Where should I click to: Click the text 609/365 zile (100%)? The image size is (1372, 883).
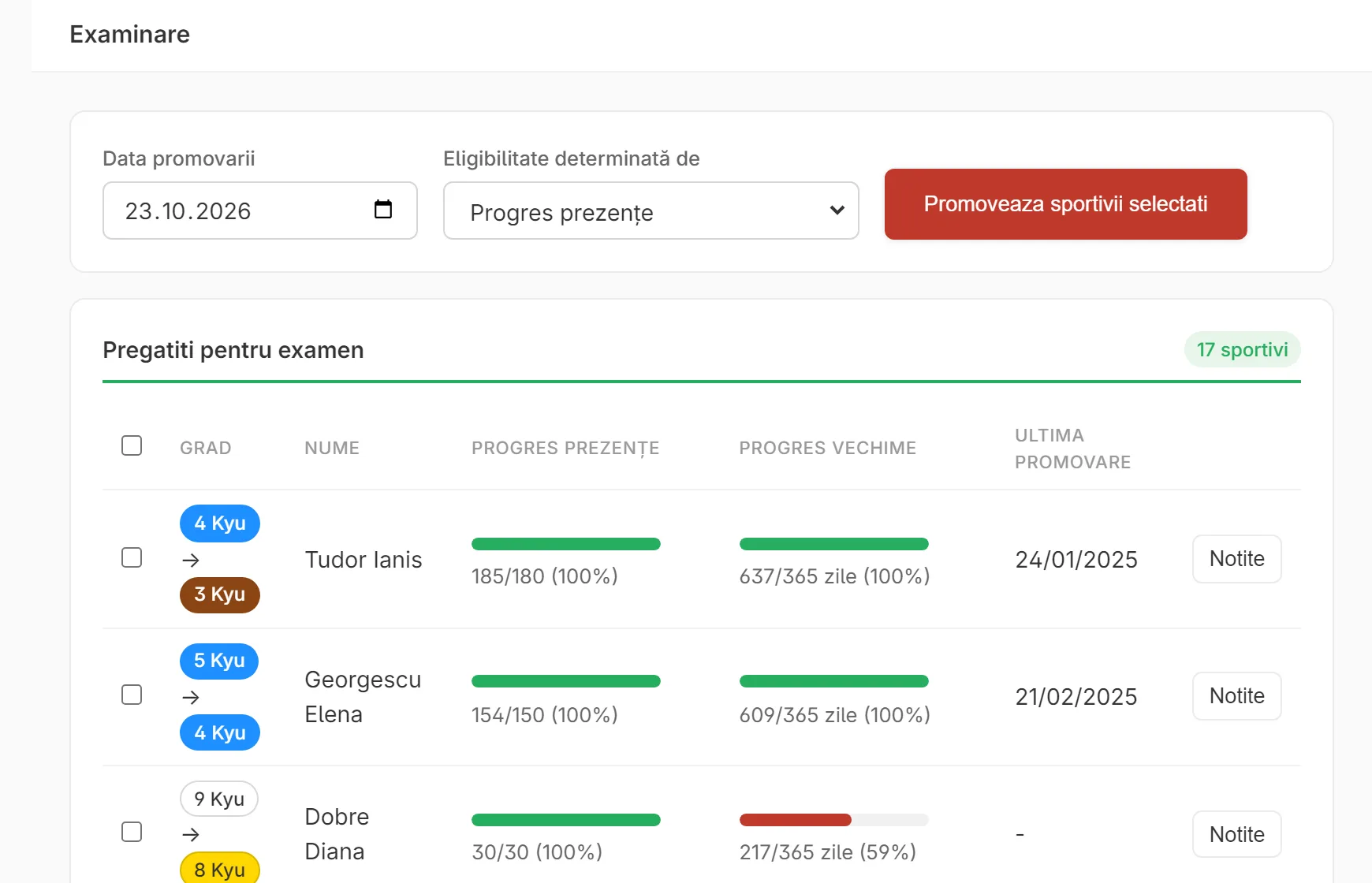point(835,715)
